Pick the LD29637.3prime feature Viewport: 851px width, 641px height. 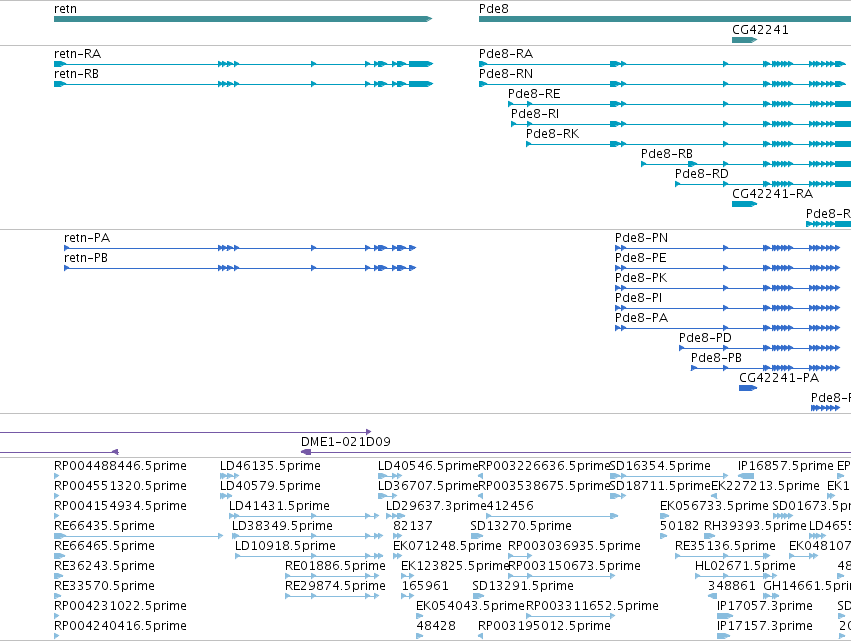pos(436,506)
